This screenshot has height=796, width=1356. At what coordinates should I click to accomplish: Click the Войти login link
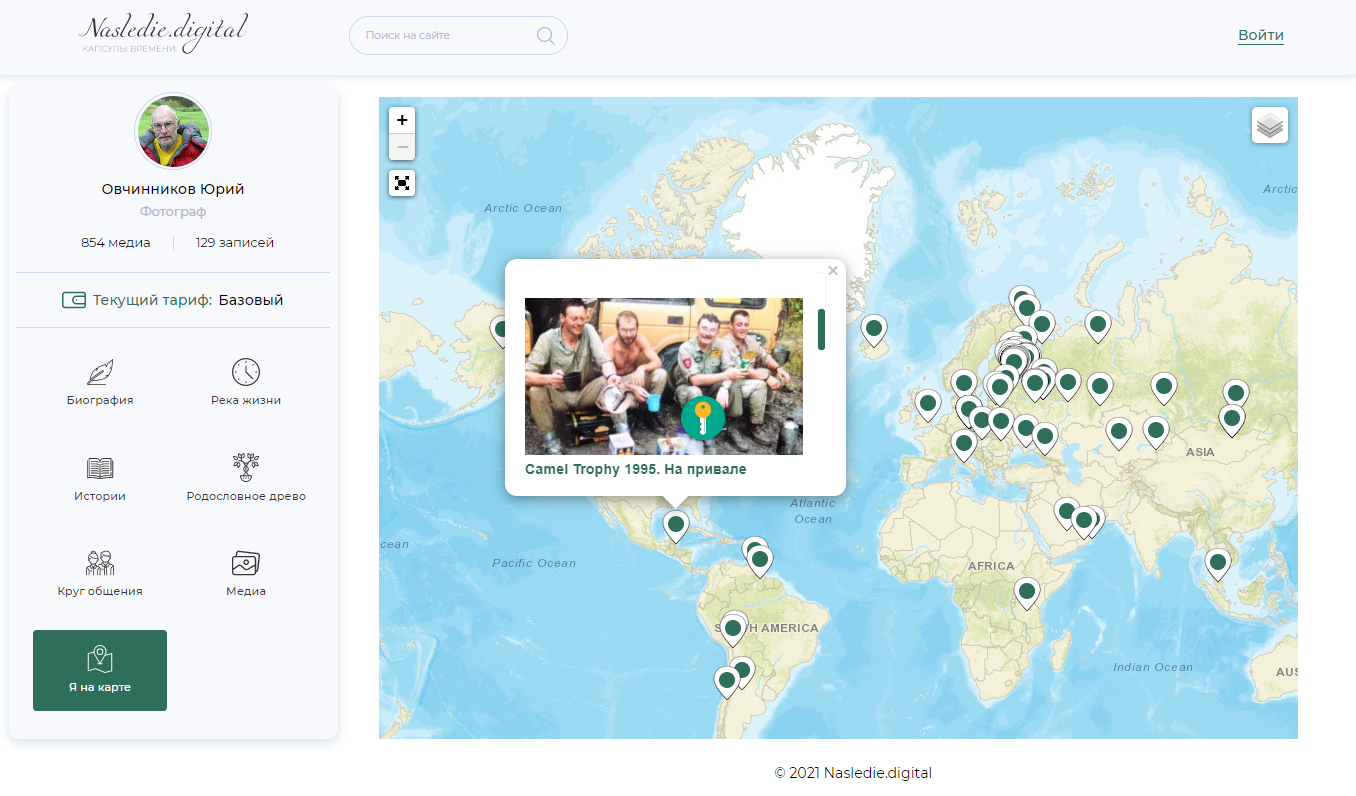pyautogui.click(x=1261, y=35)
